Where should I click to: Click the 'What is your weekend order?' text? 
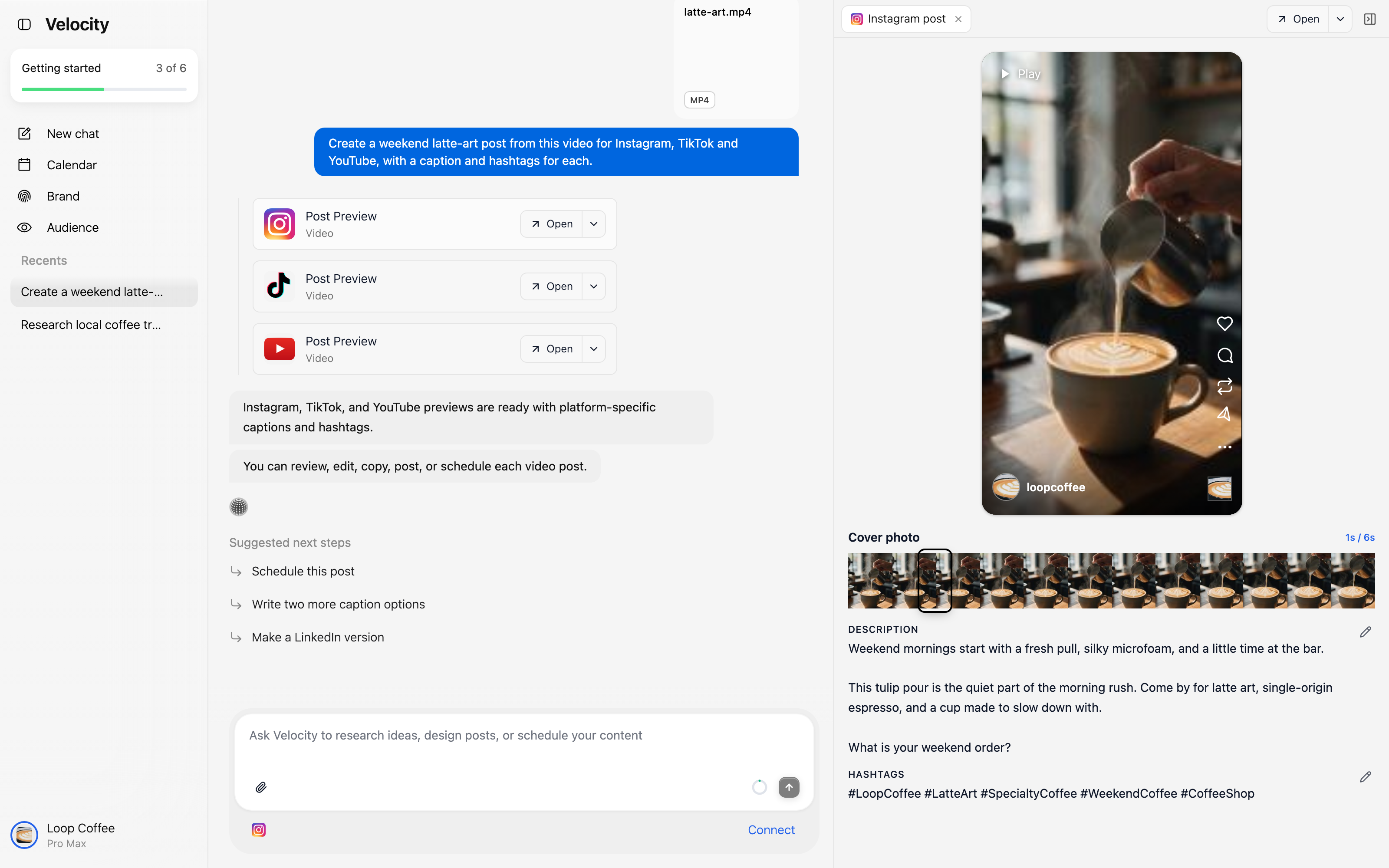pos(929,747)
